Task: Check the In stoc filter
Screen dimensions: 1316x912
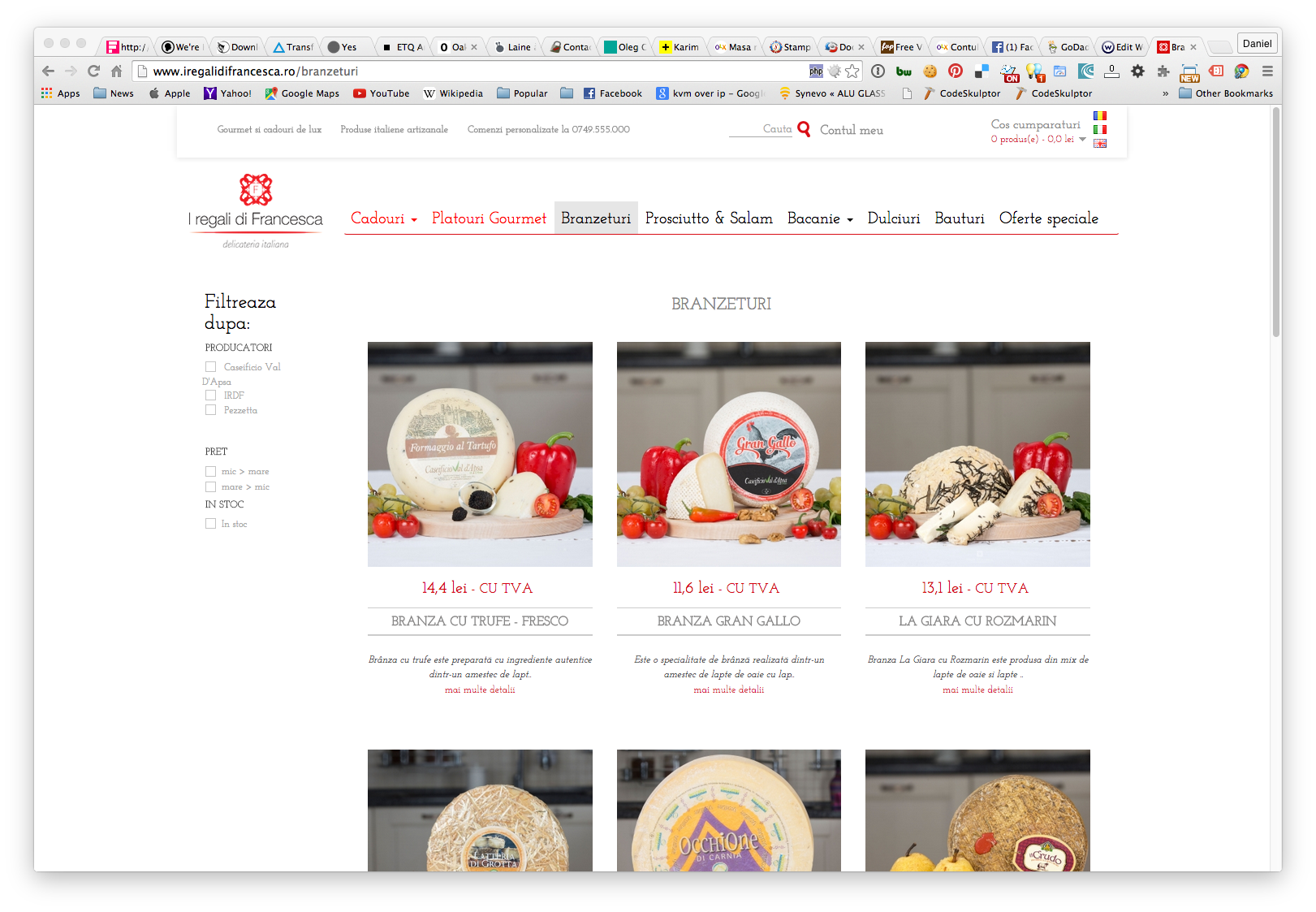Action: click(210, 524)
